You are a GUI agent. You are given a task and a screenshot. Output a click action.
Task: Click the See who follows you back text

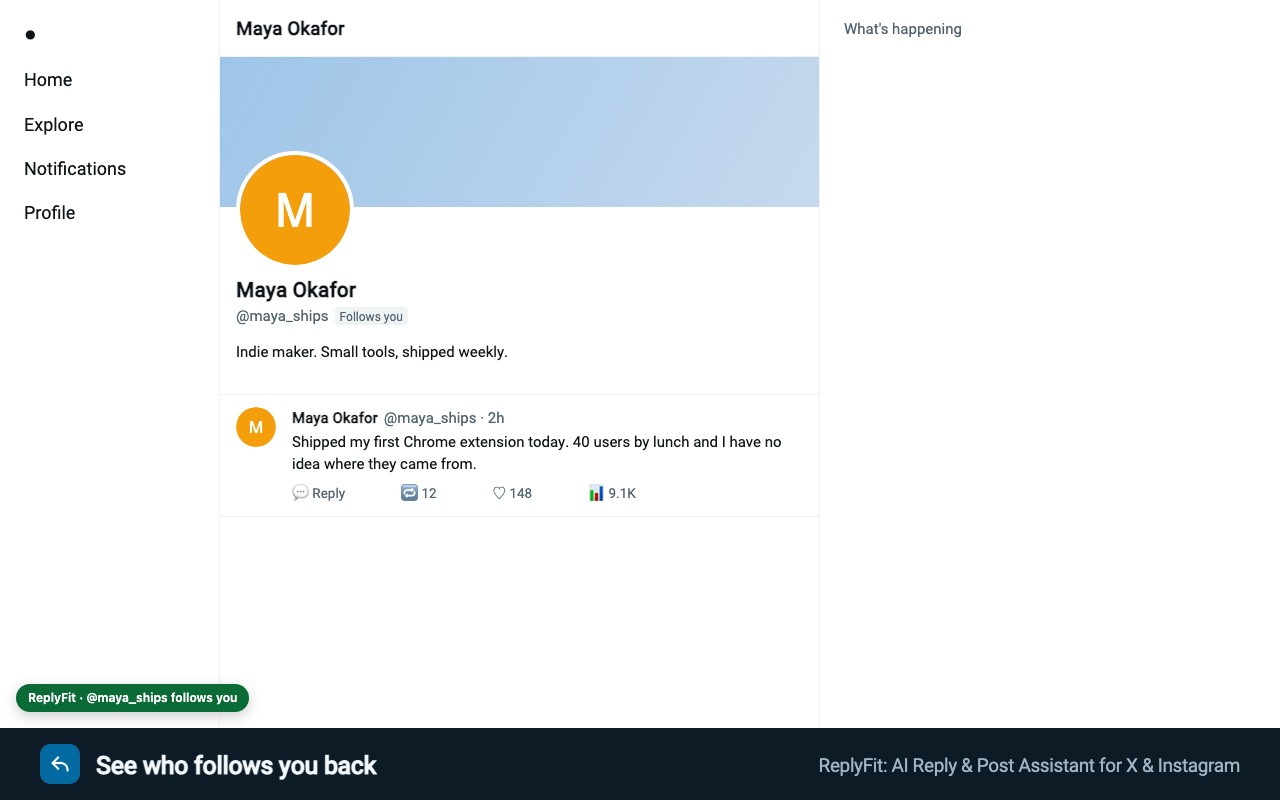pyautogui.click(x=236, y=766)
